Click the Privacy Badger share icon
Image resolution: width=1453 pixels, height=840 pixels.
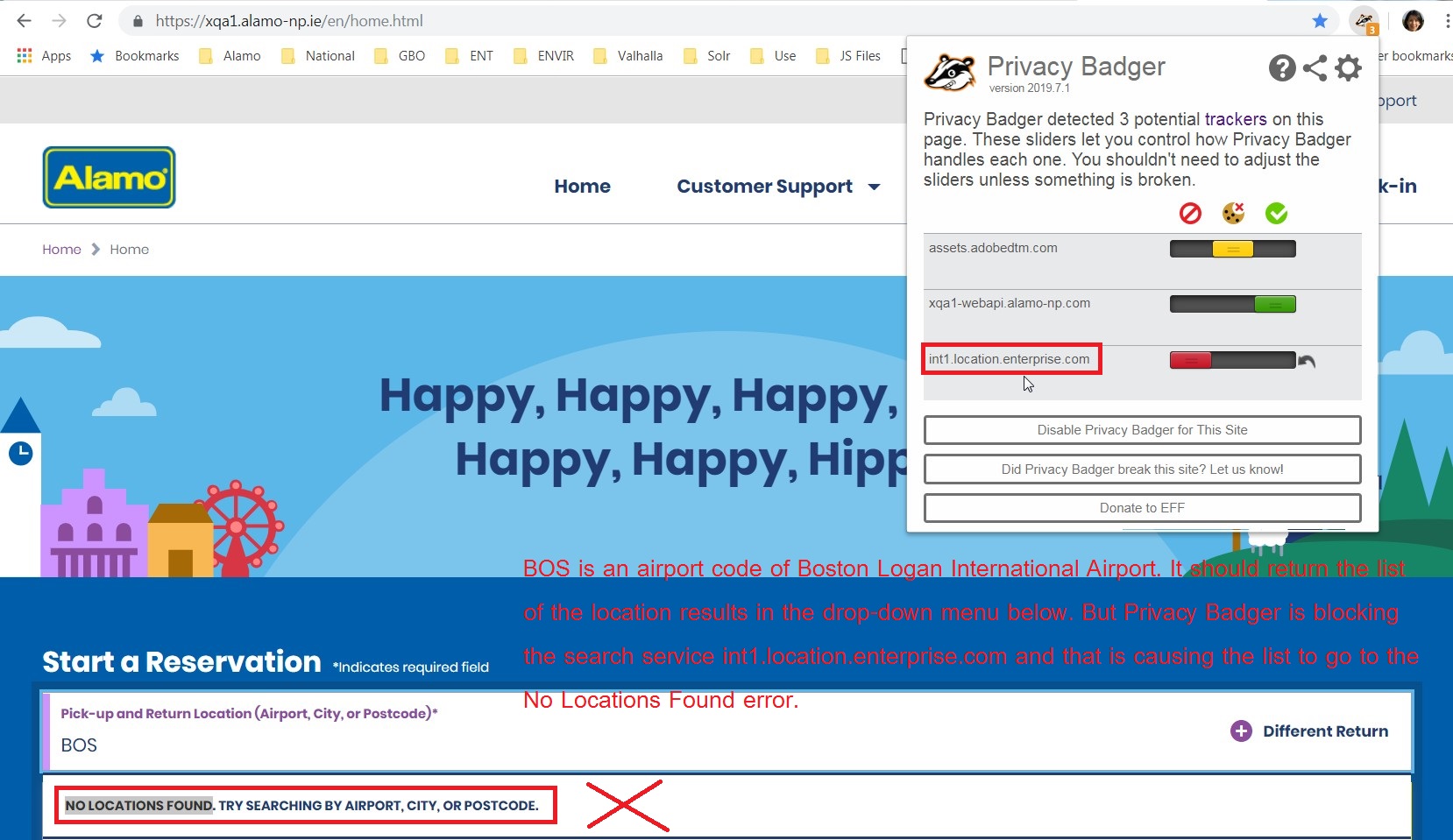pyautogui.click(x=1315, y=67)
